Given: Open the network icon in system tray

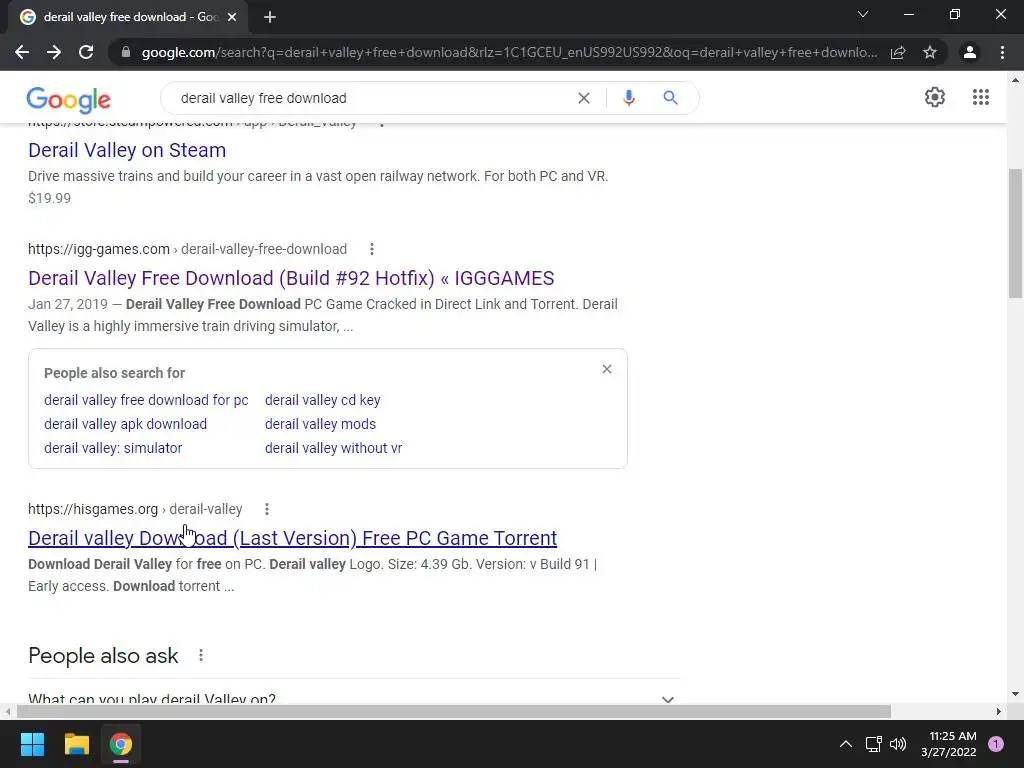Looking at the screenshot, I should 873,744.
